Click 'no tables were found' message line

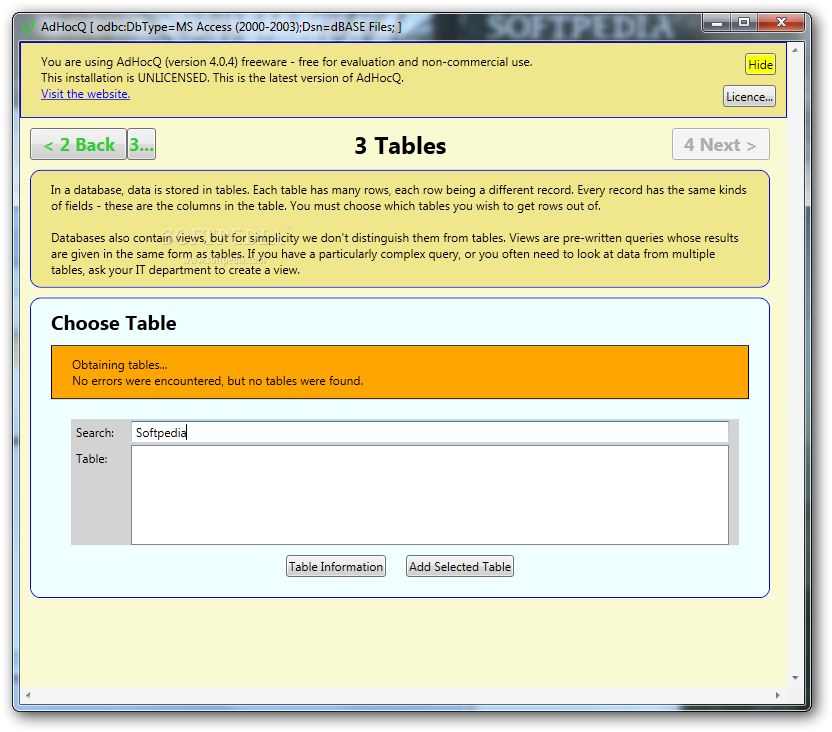coord(218,381)
